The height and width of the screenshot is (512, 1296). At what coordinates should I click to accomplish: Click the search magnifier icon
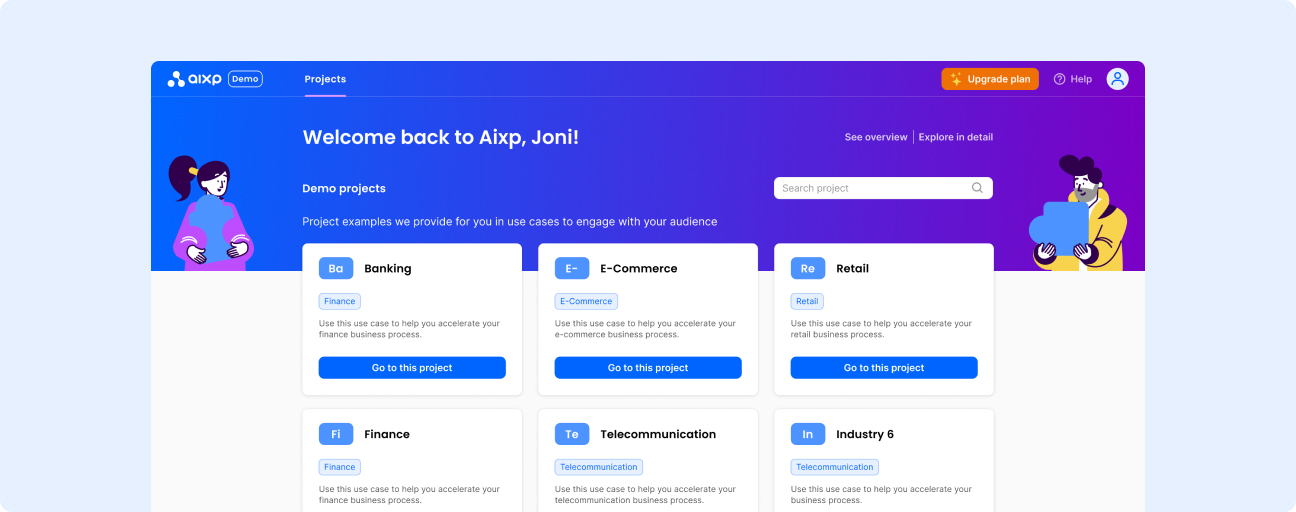(x=978, y=188)
